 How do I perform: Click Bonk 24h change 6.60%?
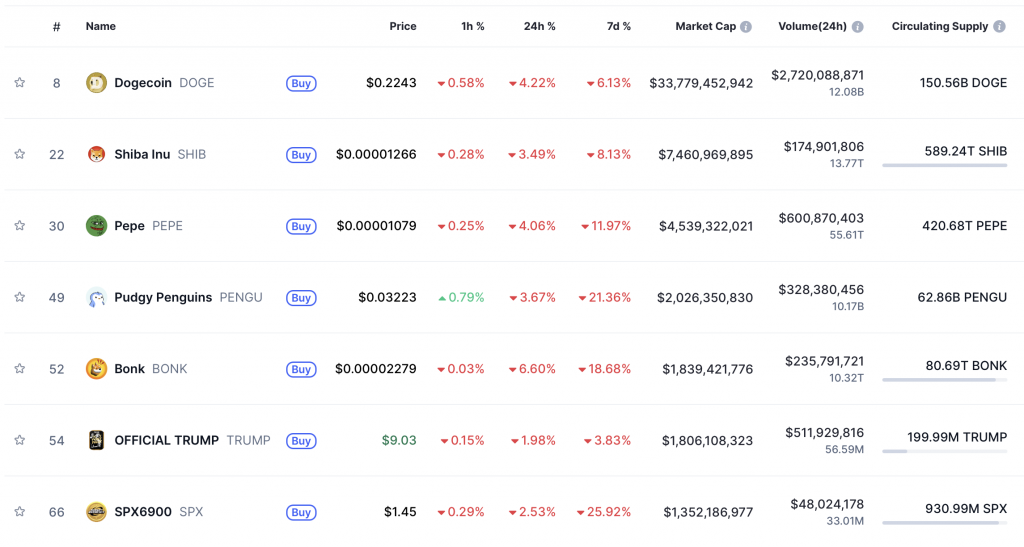pyautogui.click(x=532, y=369)
